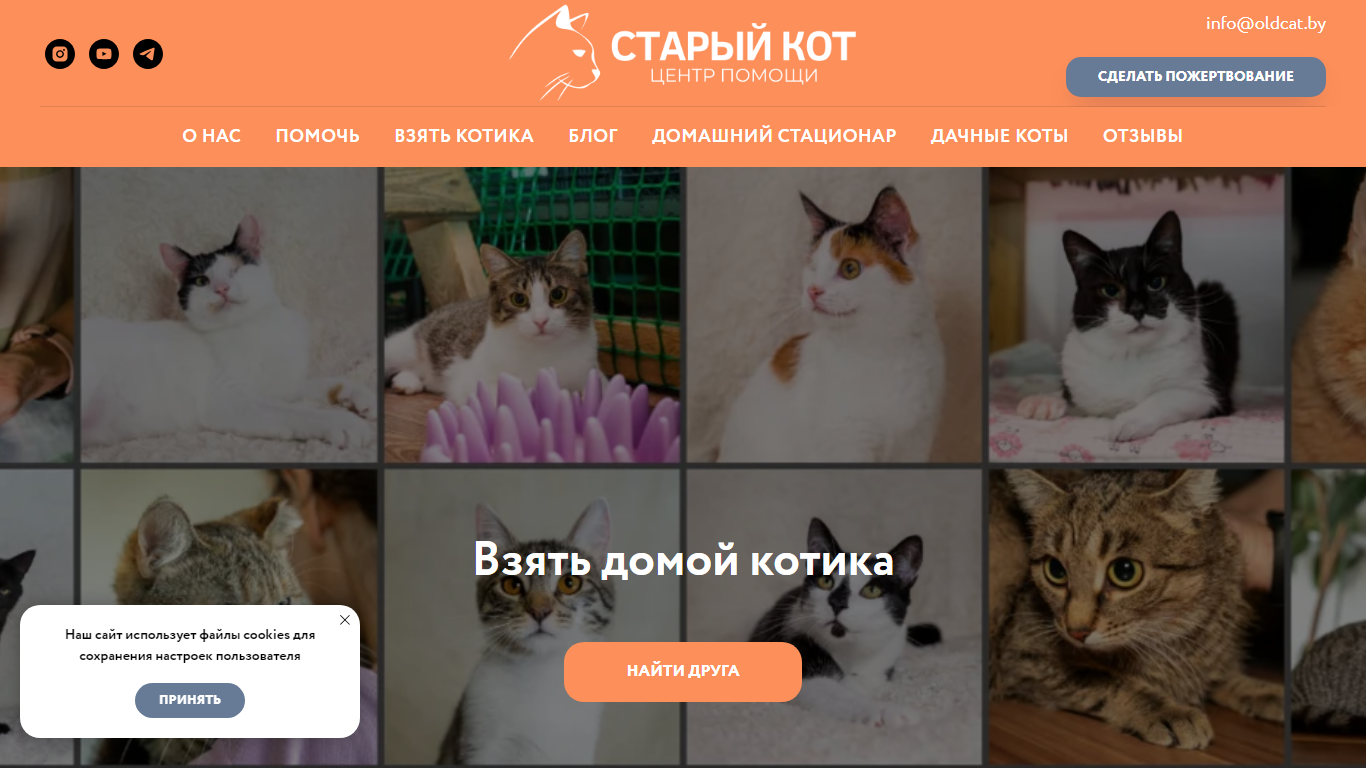Go to Взять котика page
Screen dimensions: 1366x768
coord(464,136)
